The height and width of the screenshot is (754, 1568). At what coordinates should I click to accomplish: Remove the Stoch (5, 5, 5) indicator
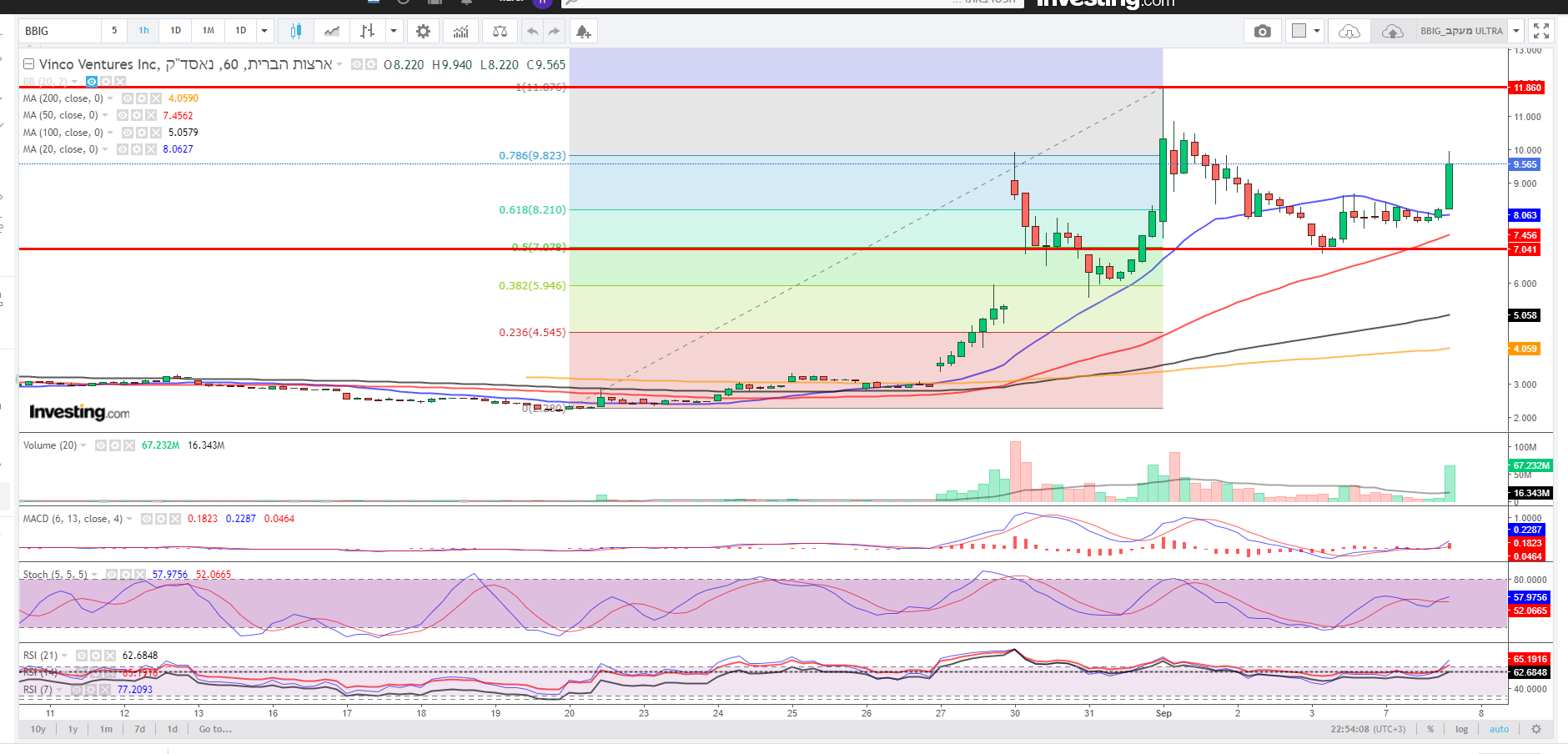pos(140,575)
